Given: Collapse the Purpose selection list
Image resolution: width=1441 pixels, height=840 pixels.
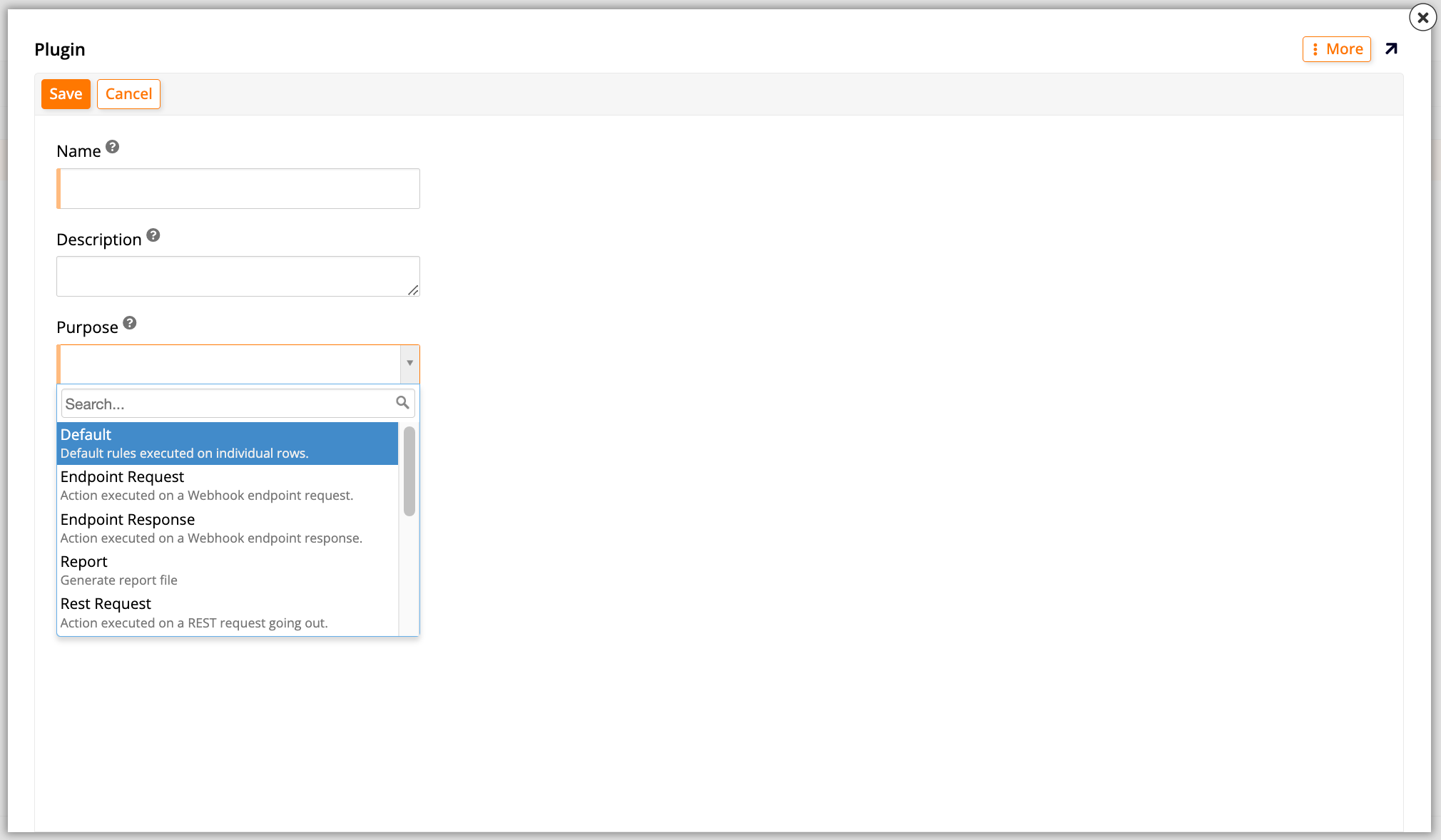Looking at the screenshot, I should 409,364.
